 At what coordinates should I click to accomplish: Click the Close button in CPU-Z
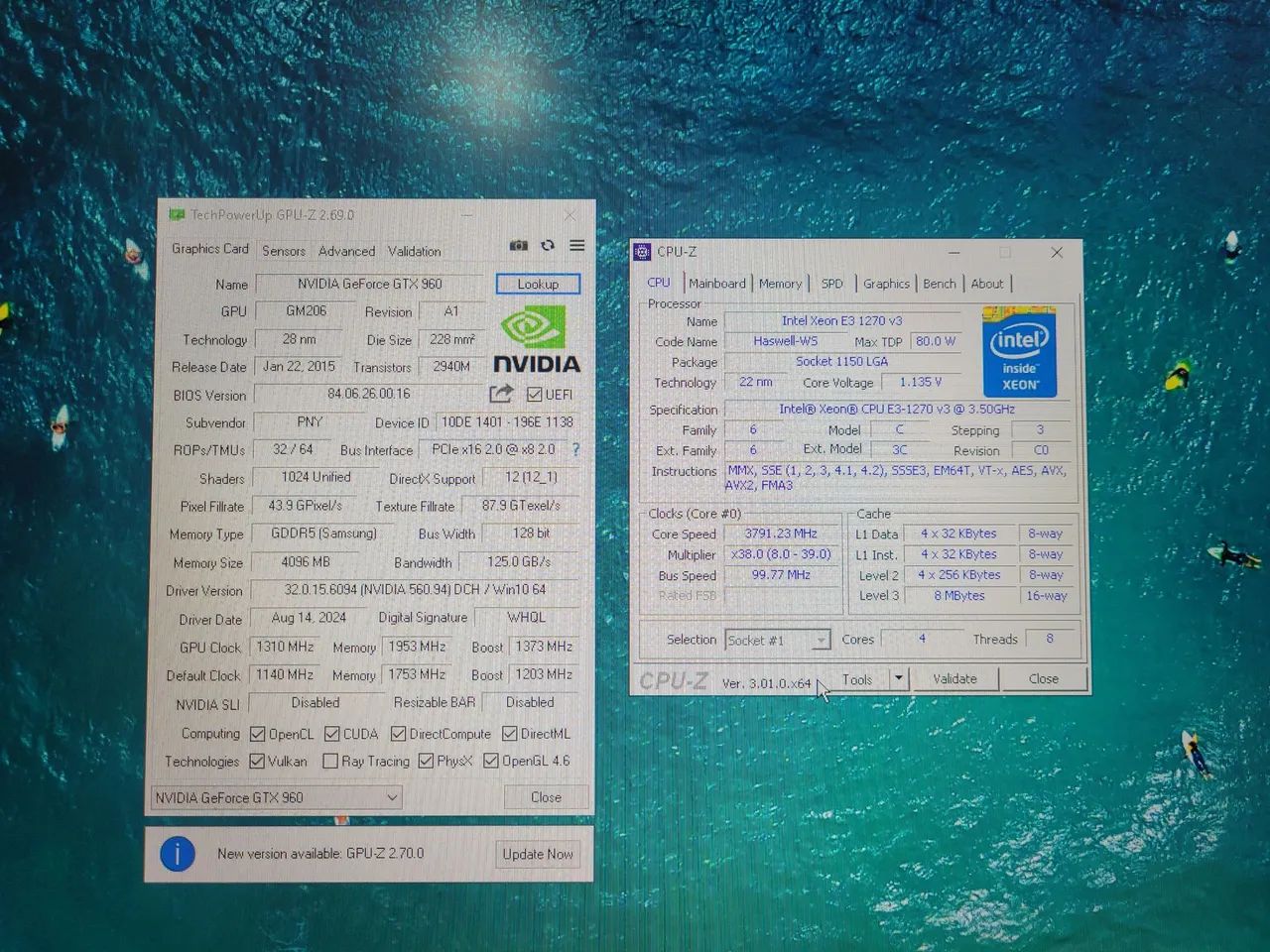click(x=1044, y=679)
